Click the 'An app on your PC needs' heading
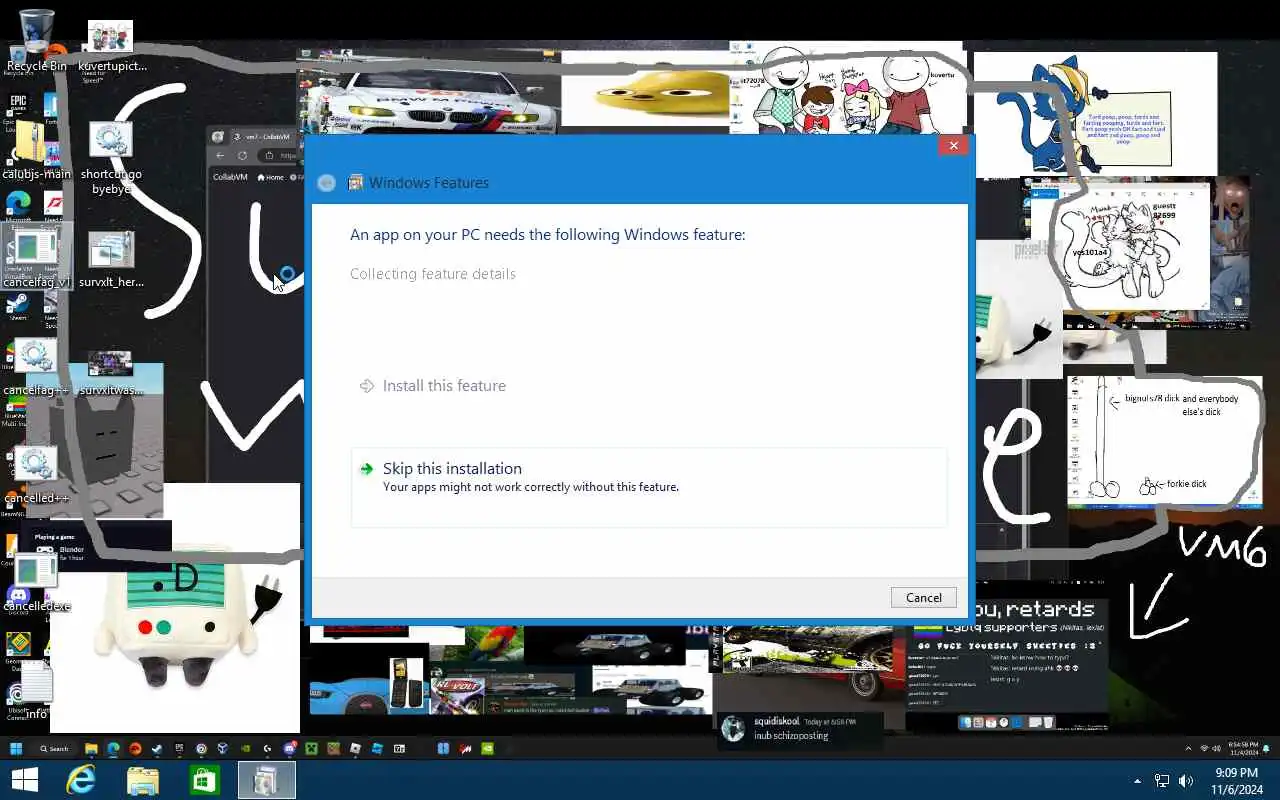This screenshot has width=1280, height=800. tap(547, 235)
